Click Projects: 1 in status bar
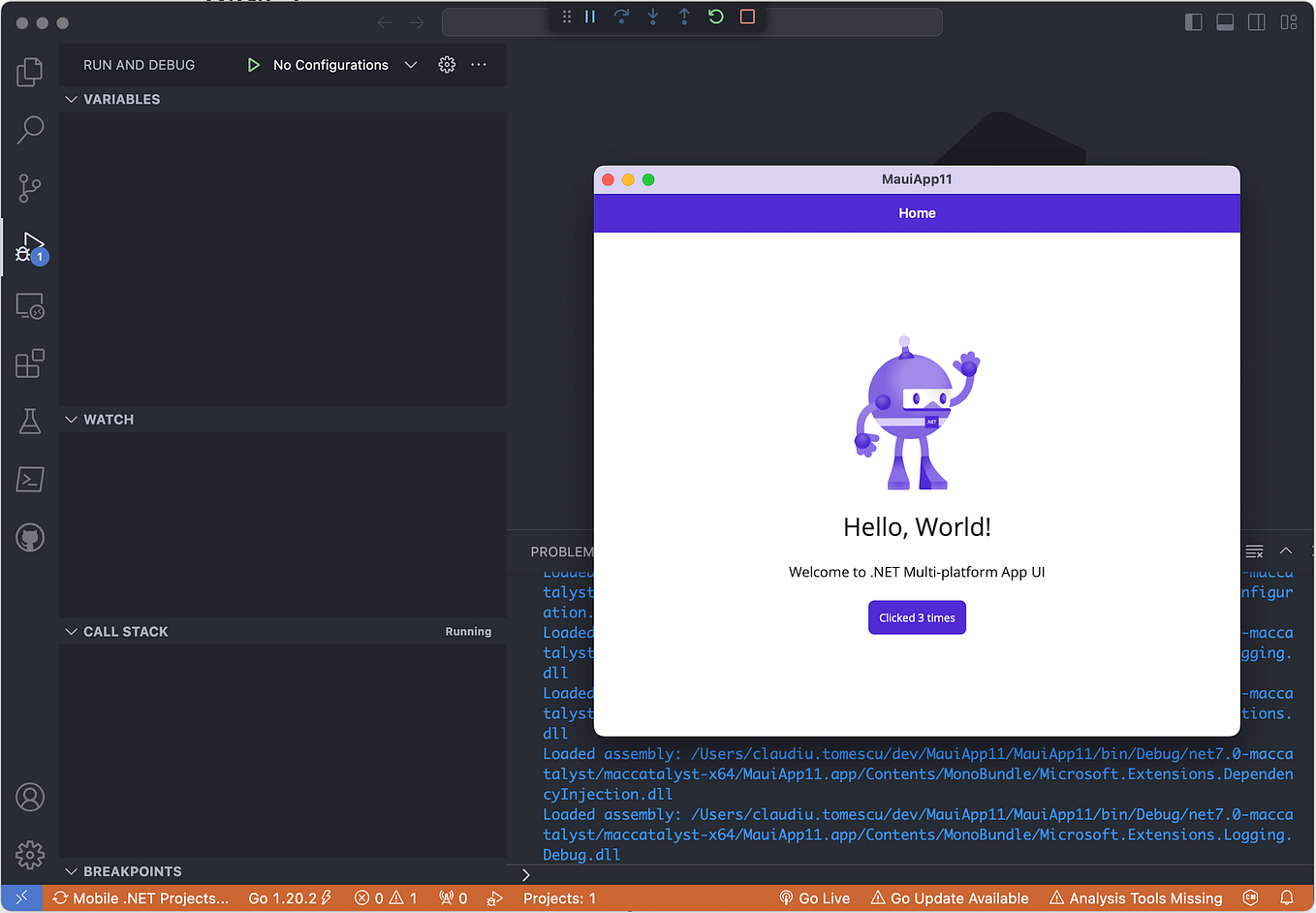Viewport: 1316px width, 913px height. click(x=559, y=898)
